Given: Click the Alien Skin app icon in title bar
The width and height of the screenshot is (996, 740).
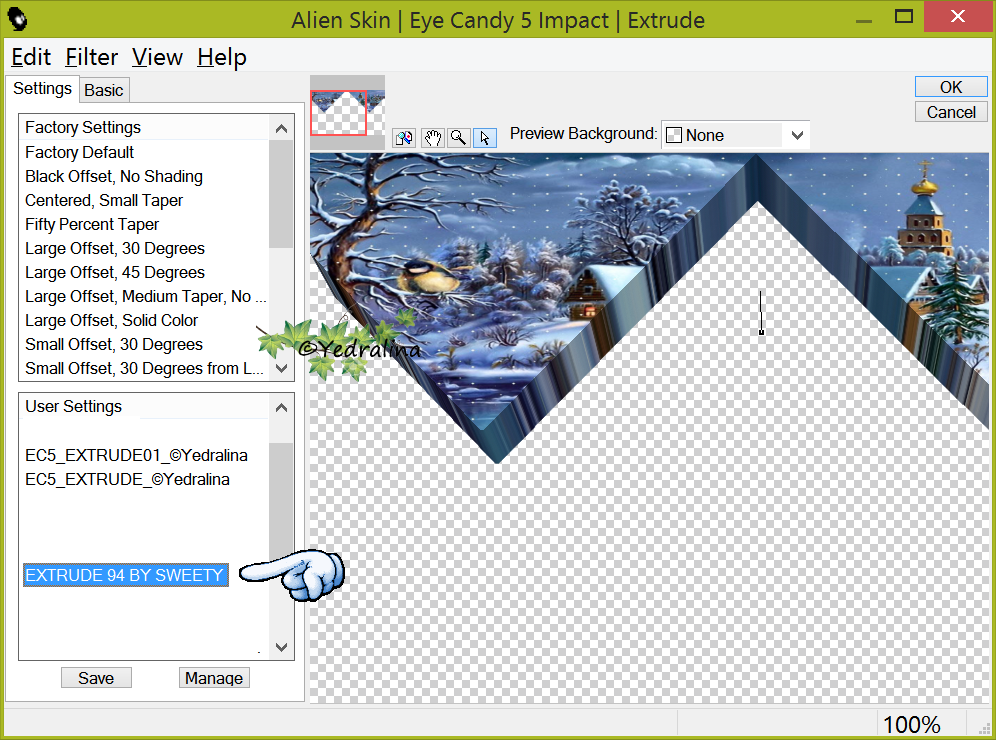Looking at the screenshot, I should pos(18,19).
